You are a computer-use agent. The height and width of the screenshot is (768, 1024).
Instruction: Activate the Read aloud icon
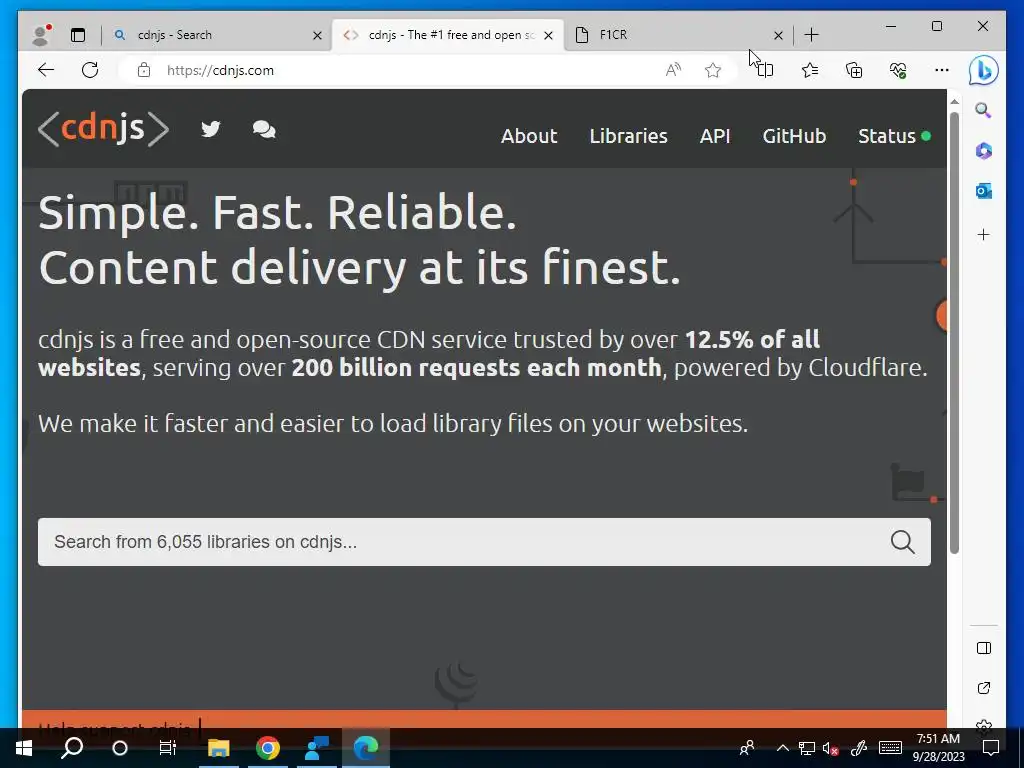click(x=673, y=70)
